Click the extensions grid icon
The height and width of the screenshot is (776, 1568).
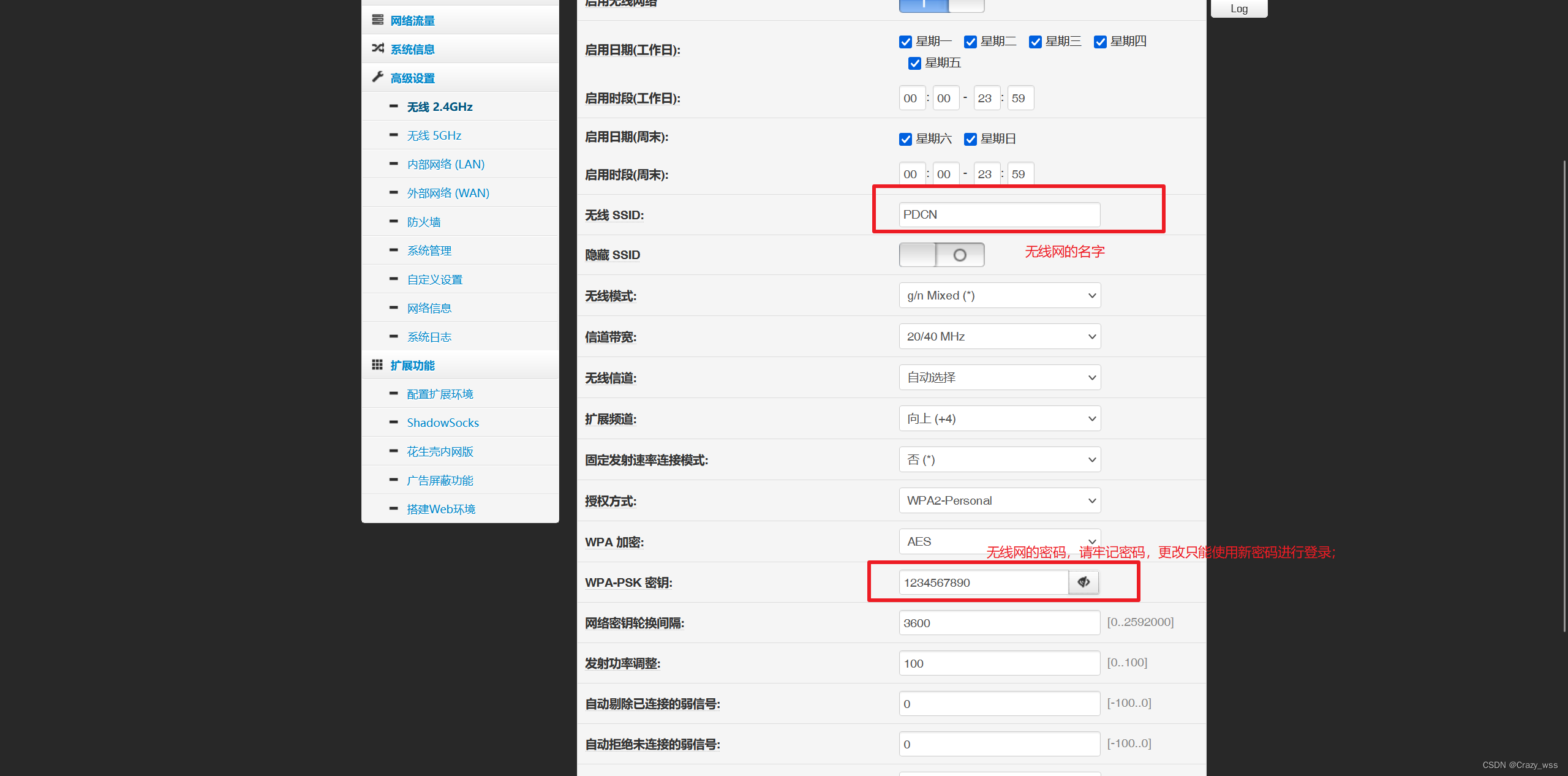coord(377,365)
